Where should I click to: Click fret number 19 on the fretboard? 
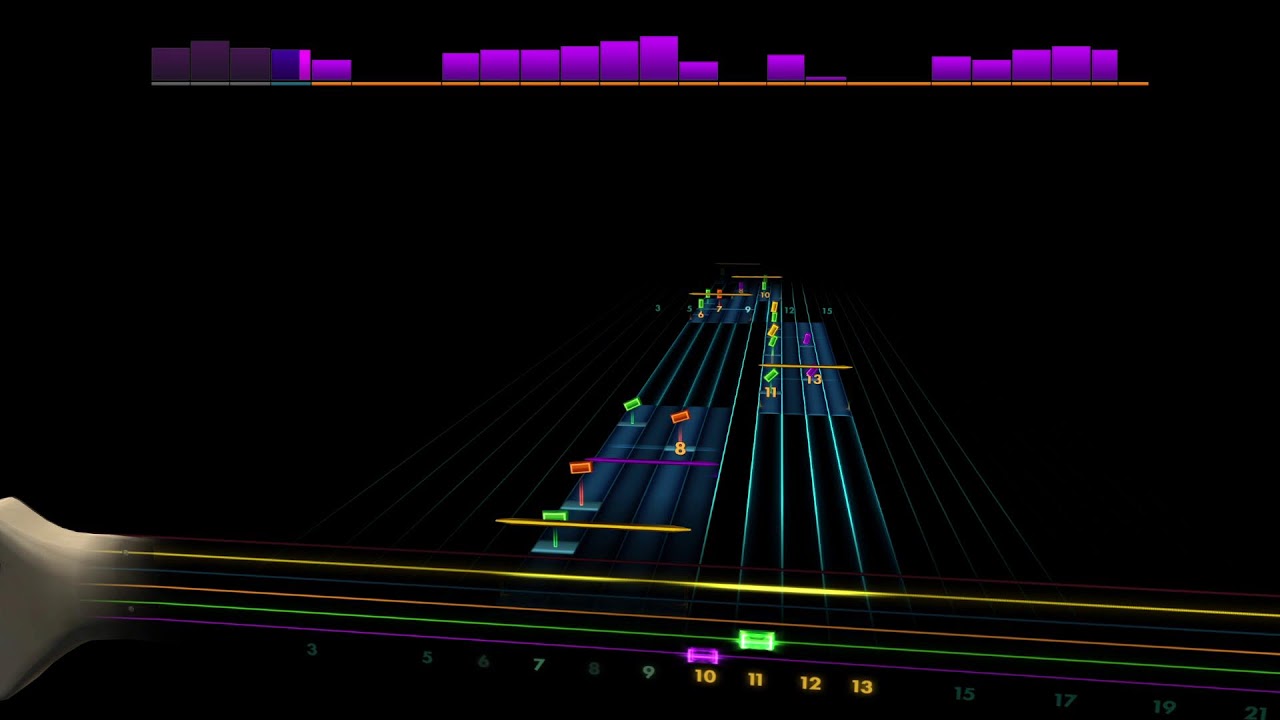click(x=1164, y=707)
